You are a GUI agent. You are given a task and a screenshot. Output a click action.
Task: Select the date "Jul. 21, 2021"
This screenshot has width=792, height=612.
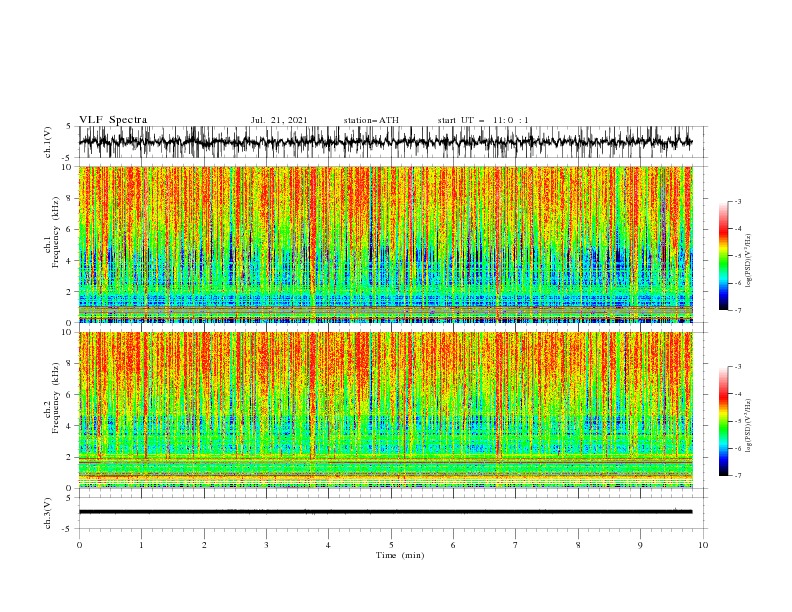pos(279,120)
